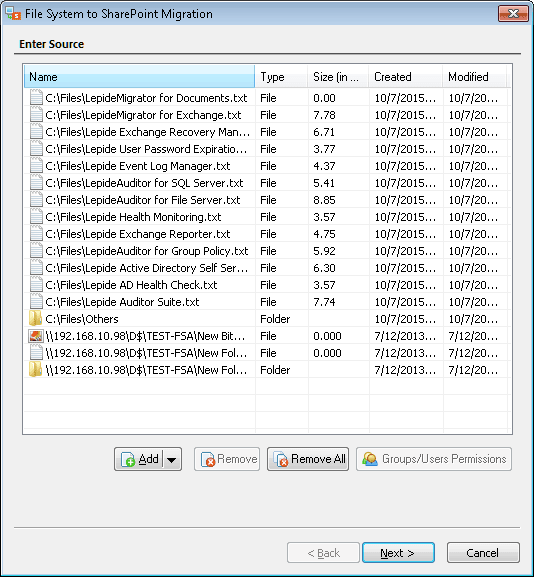The width and height of the screenshot is (534, 577).
Task: Select the C:\Files\Others folder entry
Action: coord(82,319)
